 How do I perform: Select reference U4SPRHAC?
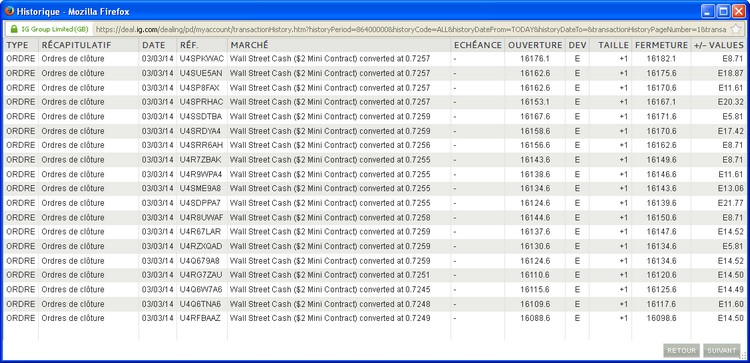pyautogui.click(x=201, y=102)
